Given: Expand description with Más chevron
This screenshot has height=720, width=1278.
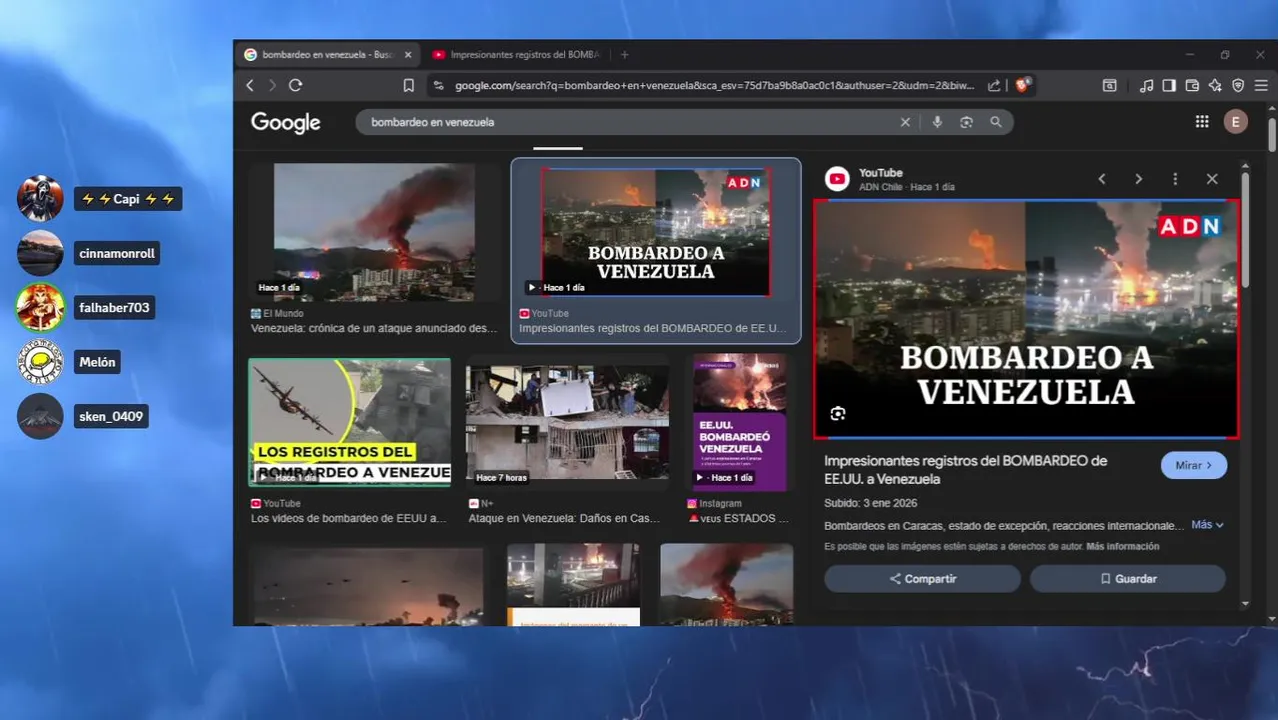Looking at the screenshot, I should pyautogui.click(x=1207, y=525).
